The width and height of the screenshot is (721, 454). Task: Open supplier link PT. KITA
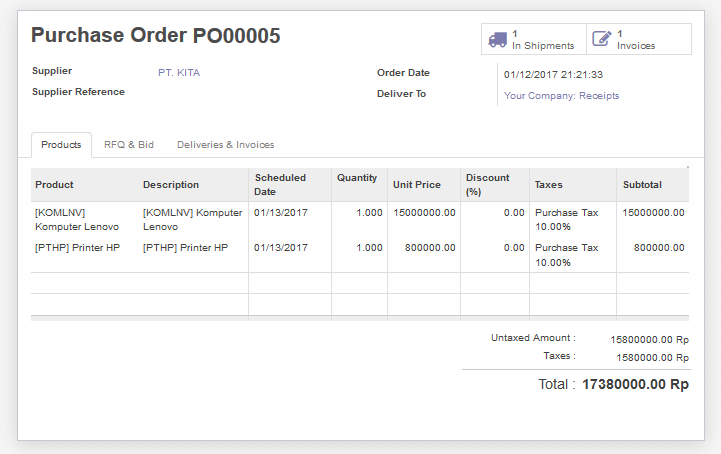180,73
